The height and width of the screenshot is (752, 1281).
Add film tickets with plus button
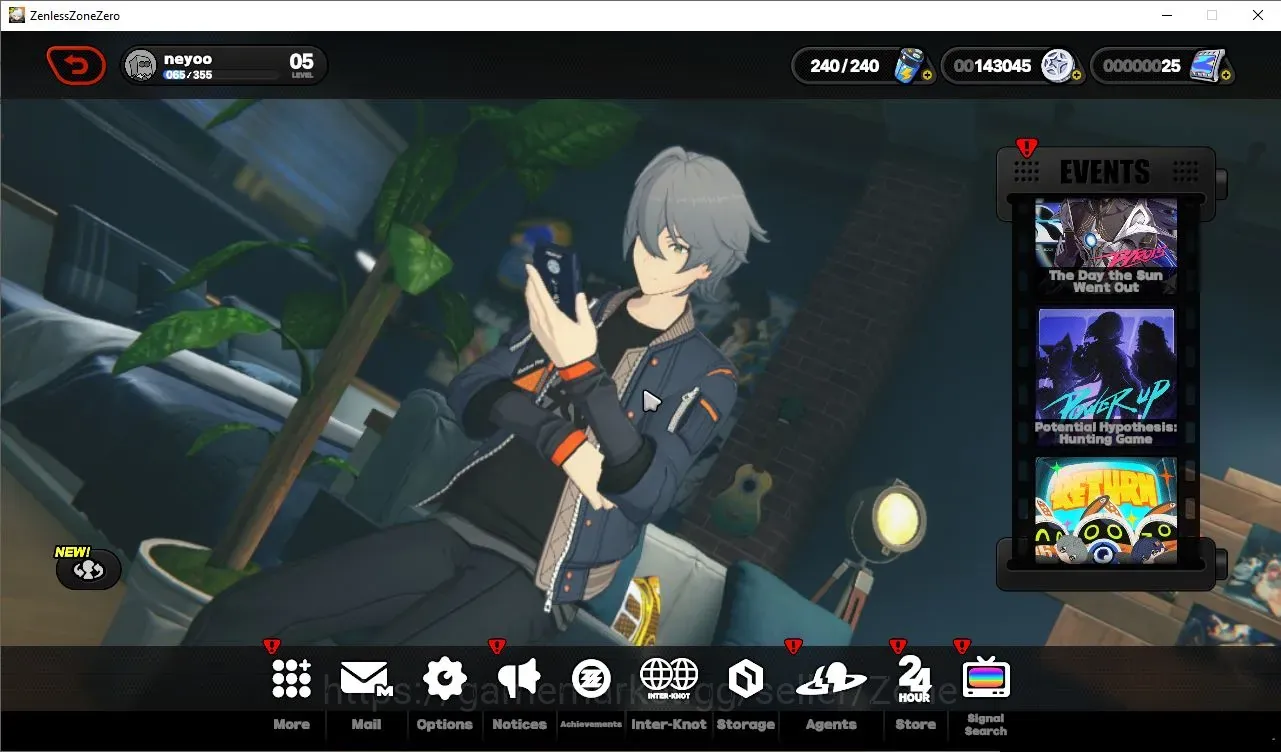[x=1226, y=75]
